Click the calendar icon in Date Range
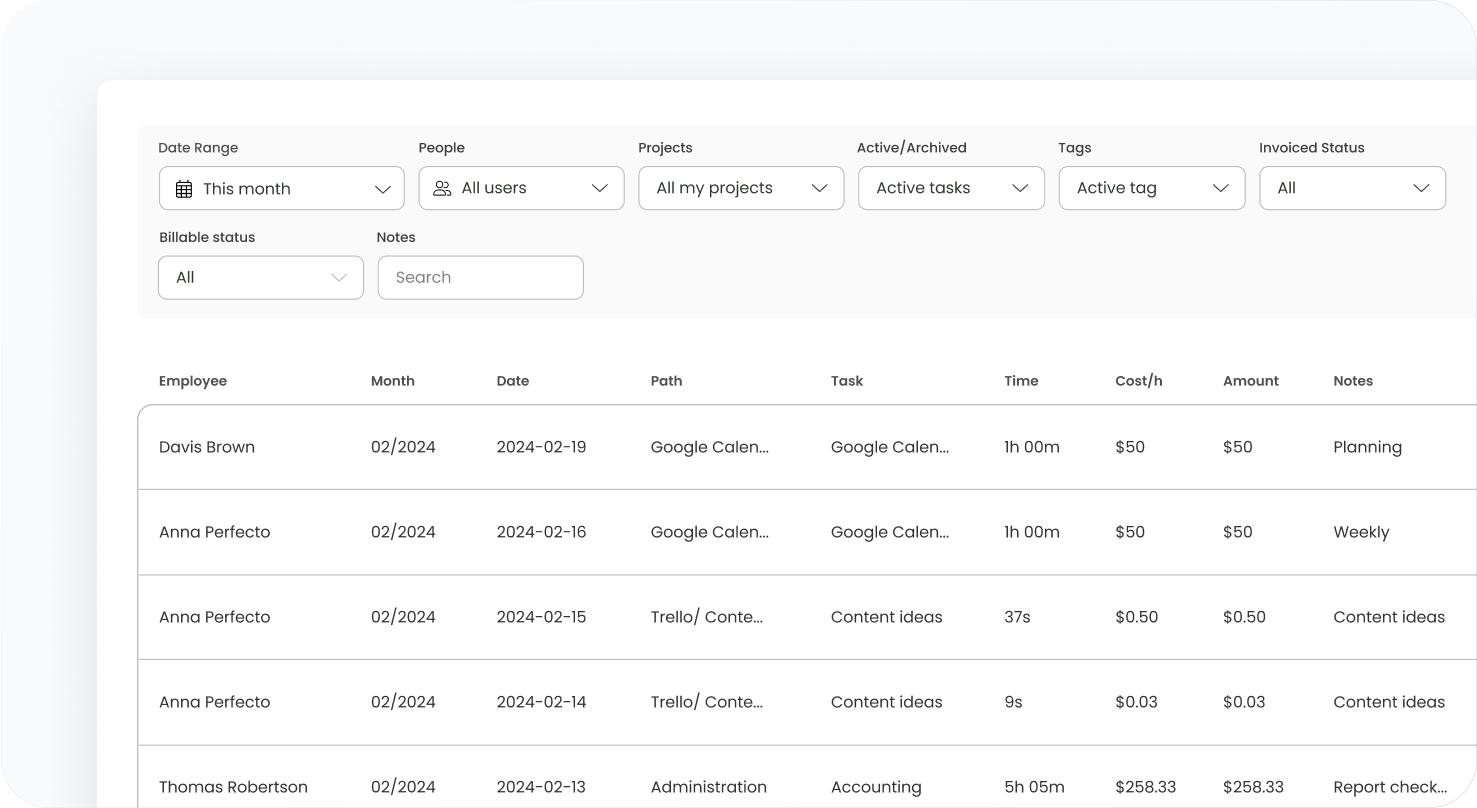This screenshot has height=808, width=1477. pos(184,189)
